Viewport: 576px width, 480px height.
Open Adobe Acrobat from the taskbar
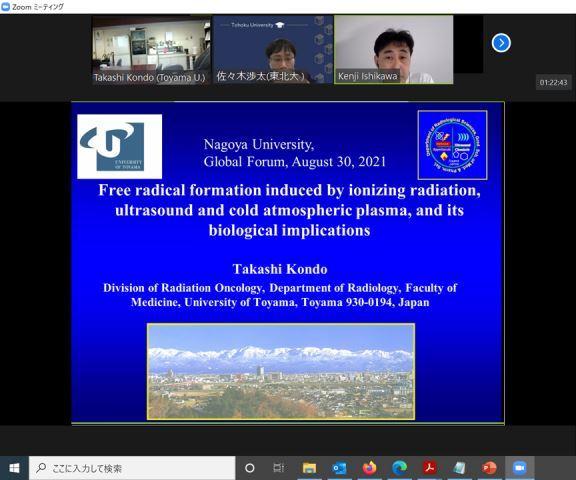pyautogui.click(x=429, y=468)
